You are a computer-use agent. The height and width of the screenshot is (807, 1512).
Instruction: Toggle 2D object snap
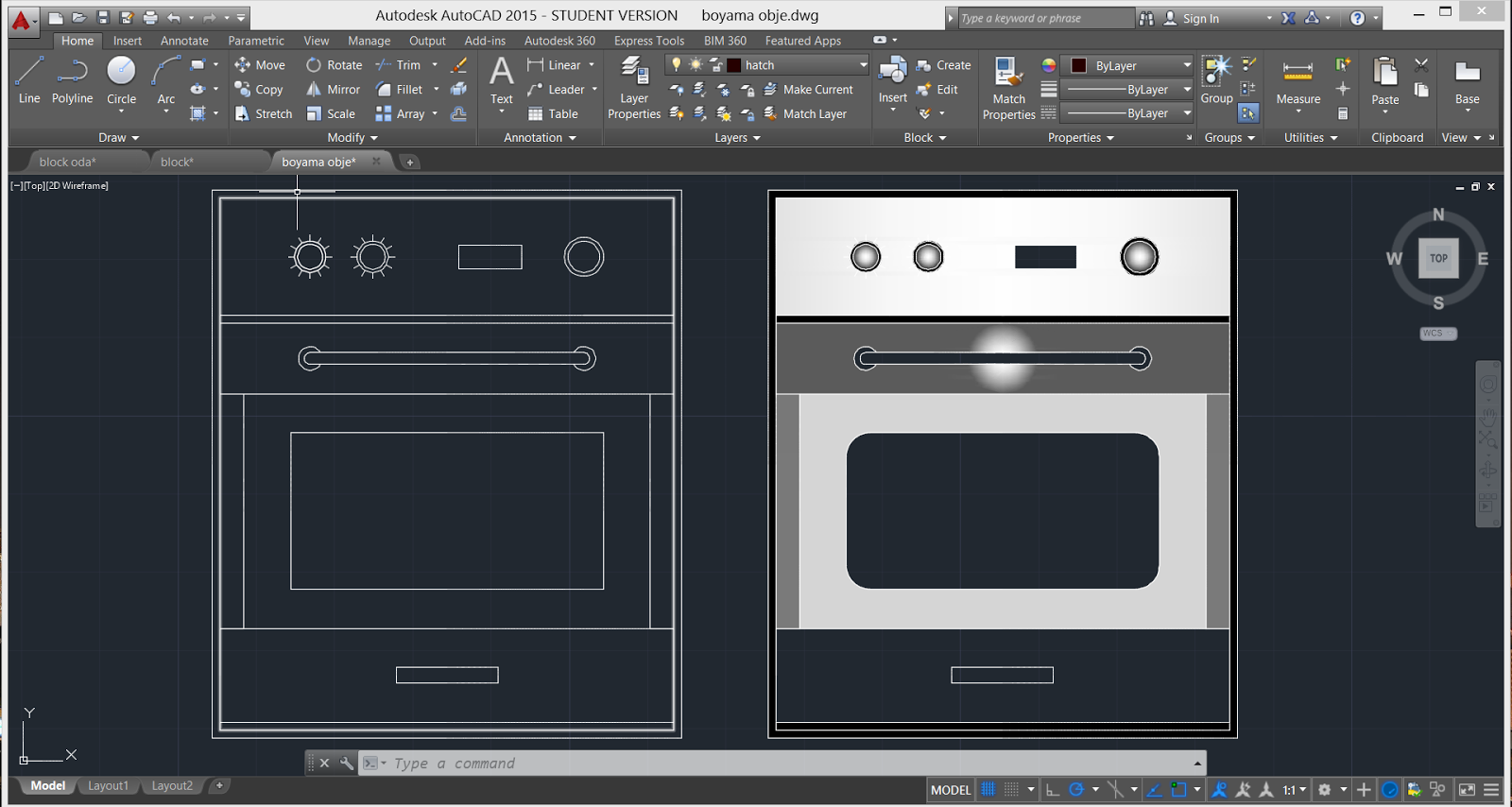click(1178, 790)
